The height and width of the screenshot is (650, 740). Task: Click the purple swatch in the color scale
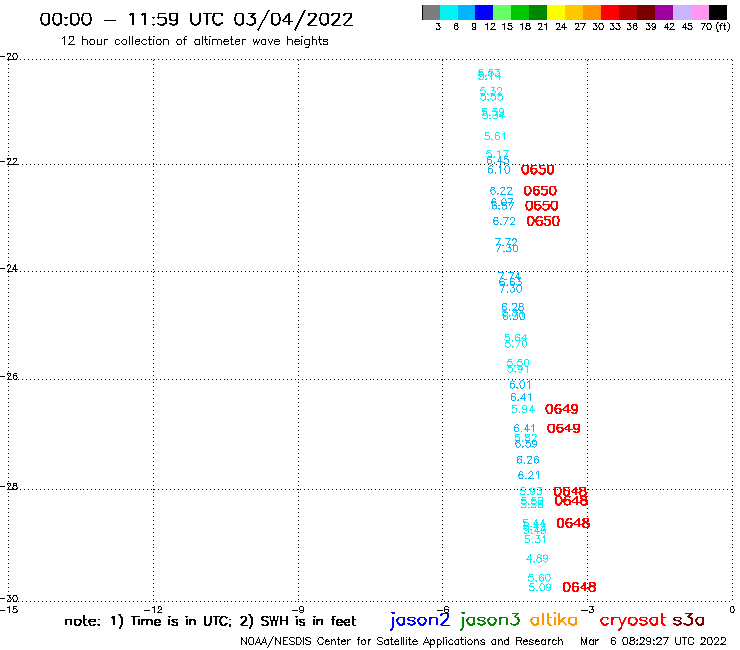pyautogui.click(x=664, y=12)
